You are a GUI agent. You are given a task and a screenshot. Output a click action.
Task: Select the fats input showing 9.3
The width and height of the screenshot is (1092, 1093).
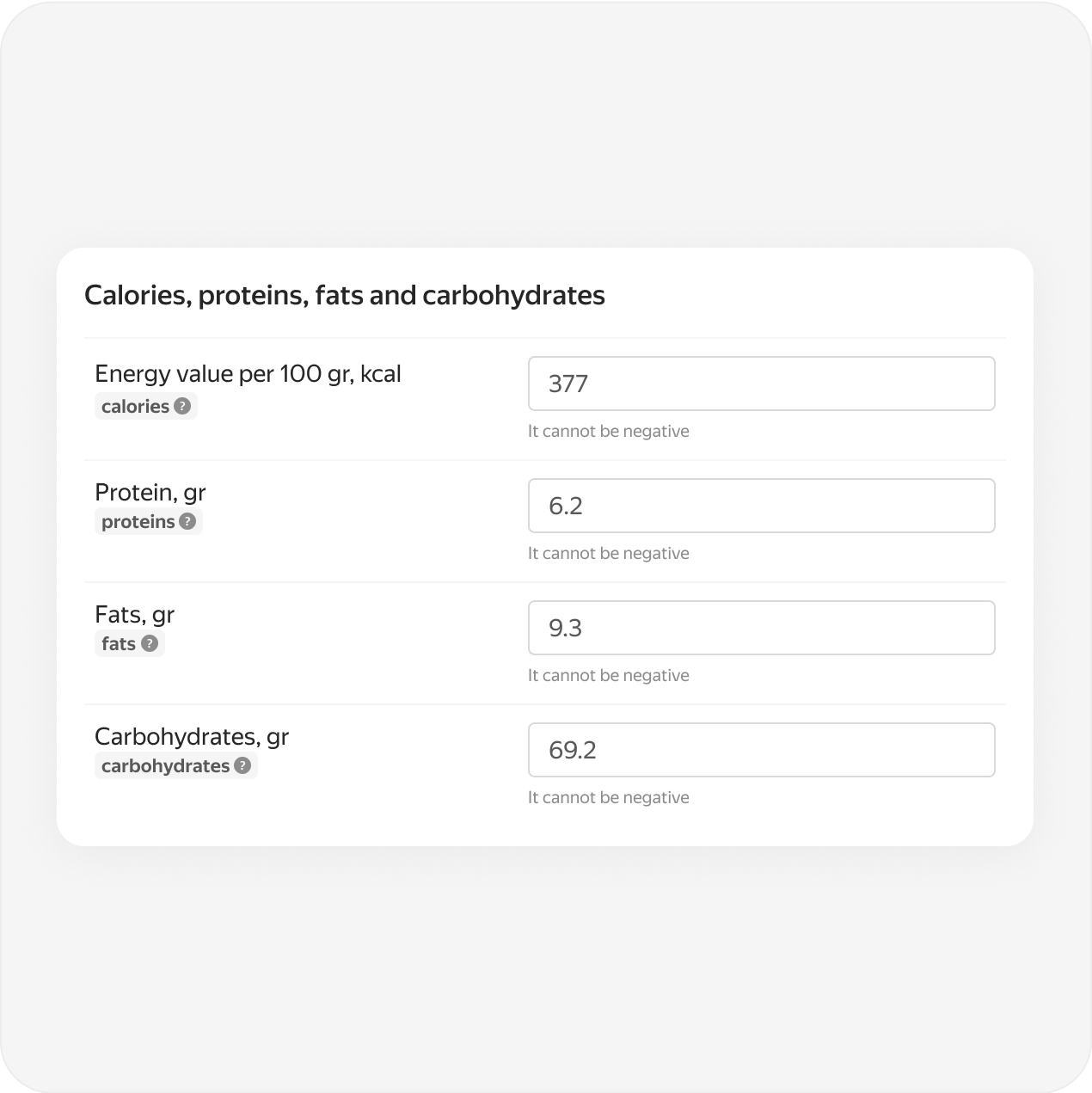click(761, 628)
